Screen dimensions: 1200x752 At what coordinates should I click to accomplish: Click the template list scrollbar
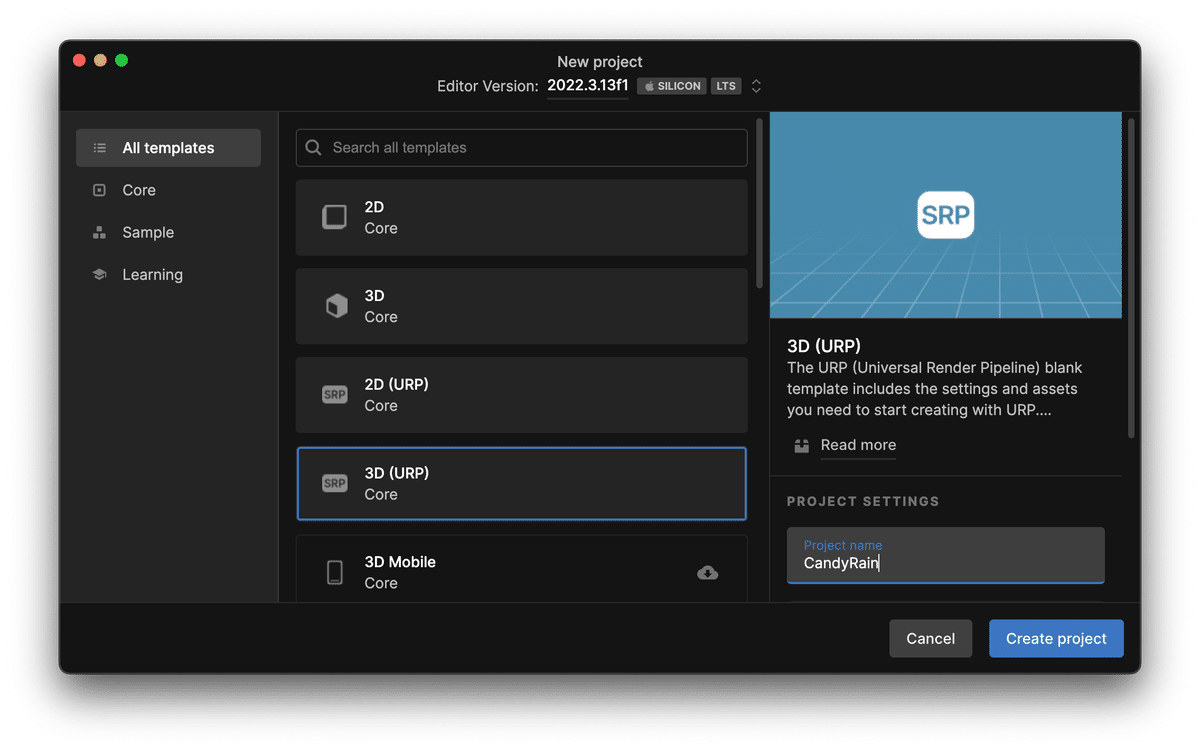point(760,204)
